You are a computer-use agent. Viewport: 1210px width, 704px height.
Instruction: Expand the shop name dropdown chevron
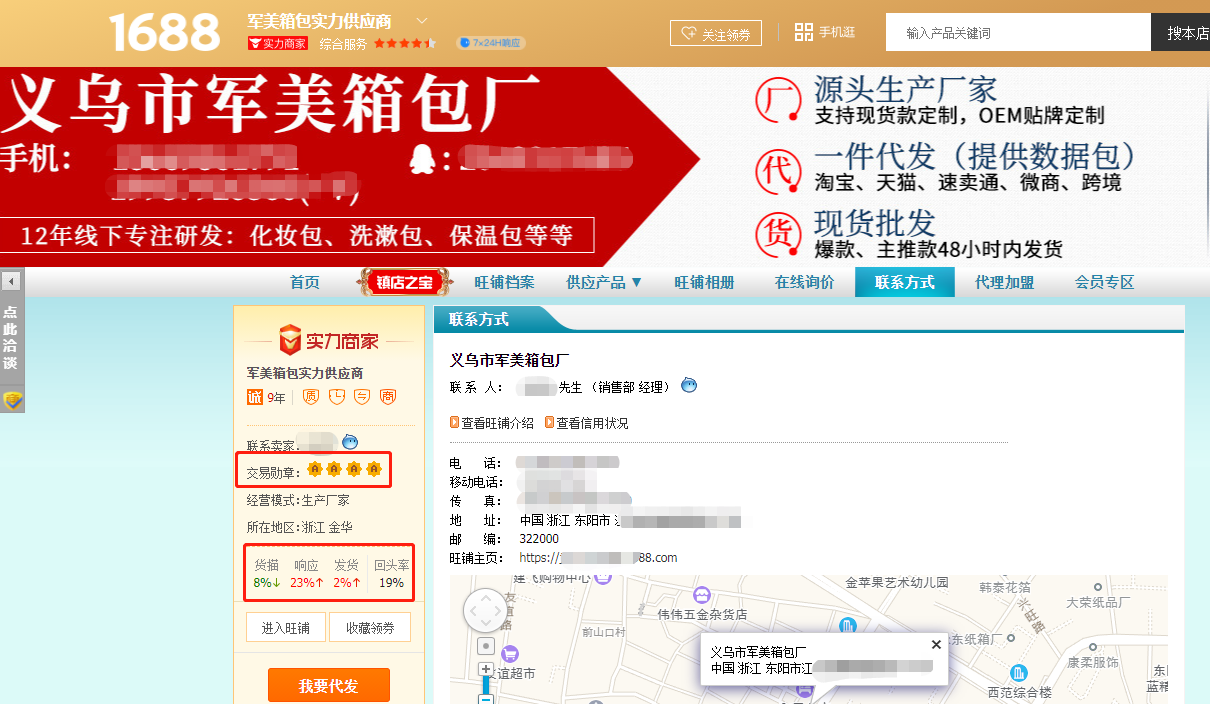pos(421,21)
